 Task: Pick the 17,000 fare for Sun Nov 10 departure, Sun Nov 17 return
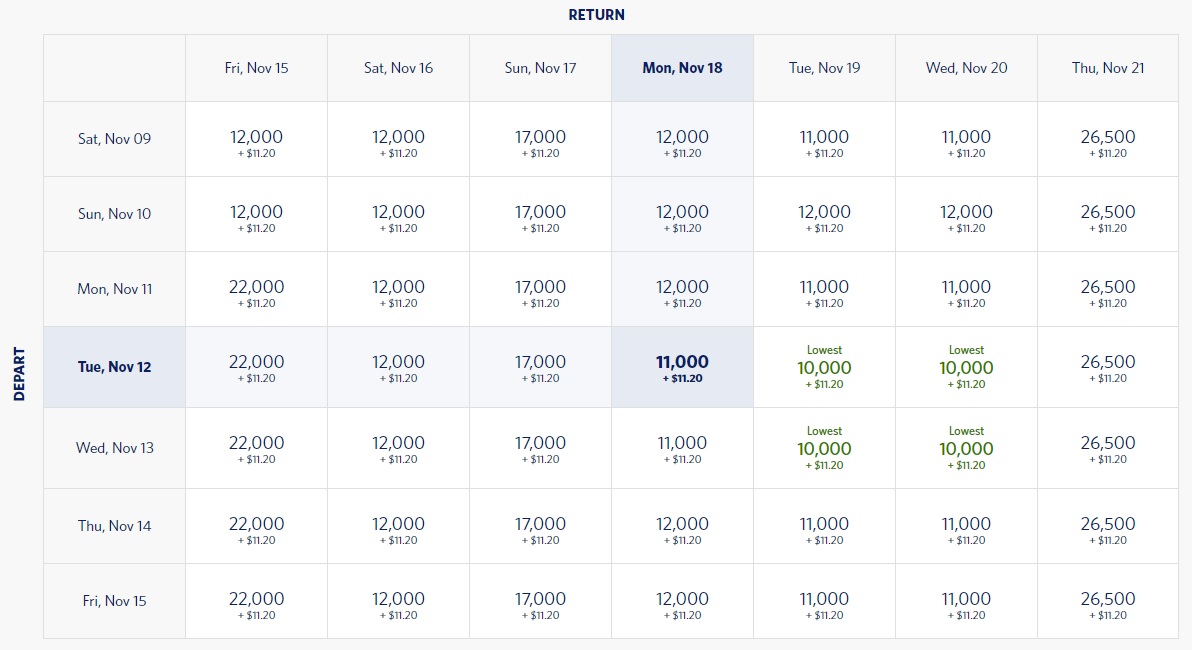pos(540,216)
